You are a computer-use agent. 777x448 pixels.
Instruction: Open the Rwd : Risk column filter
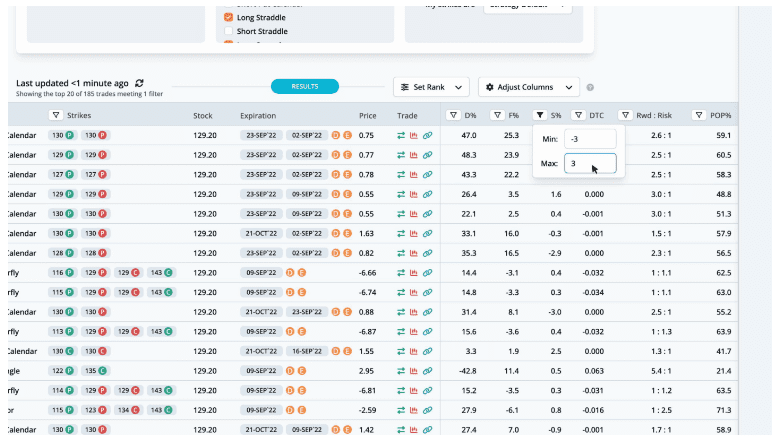point(626,115)
